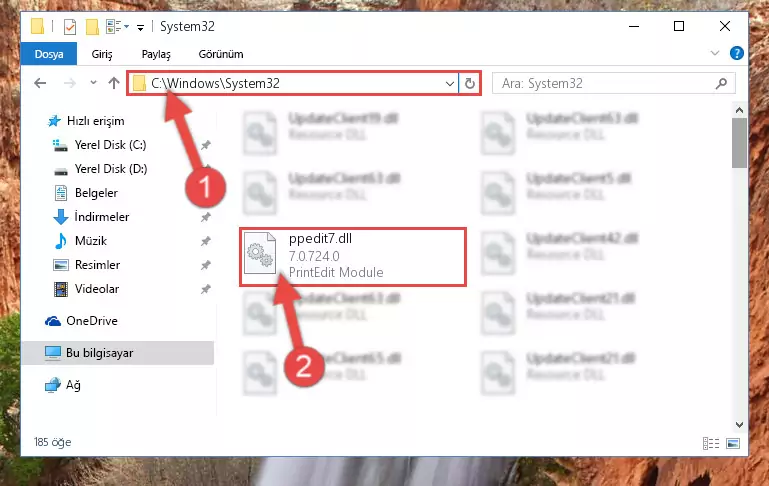
Task: Refresh the System32 folder view
Action: (x=469, y=84)
